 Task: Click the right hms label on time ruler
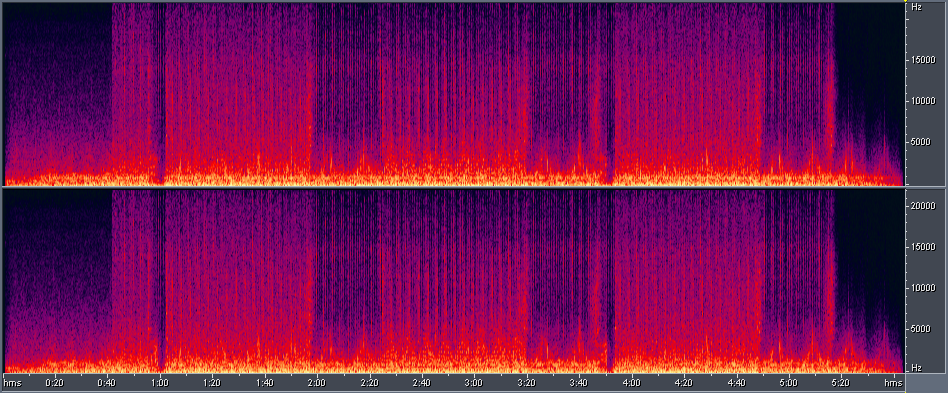pyautogui.click(x=893, y=383)
